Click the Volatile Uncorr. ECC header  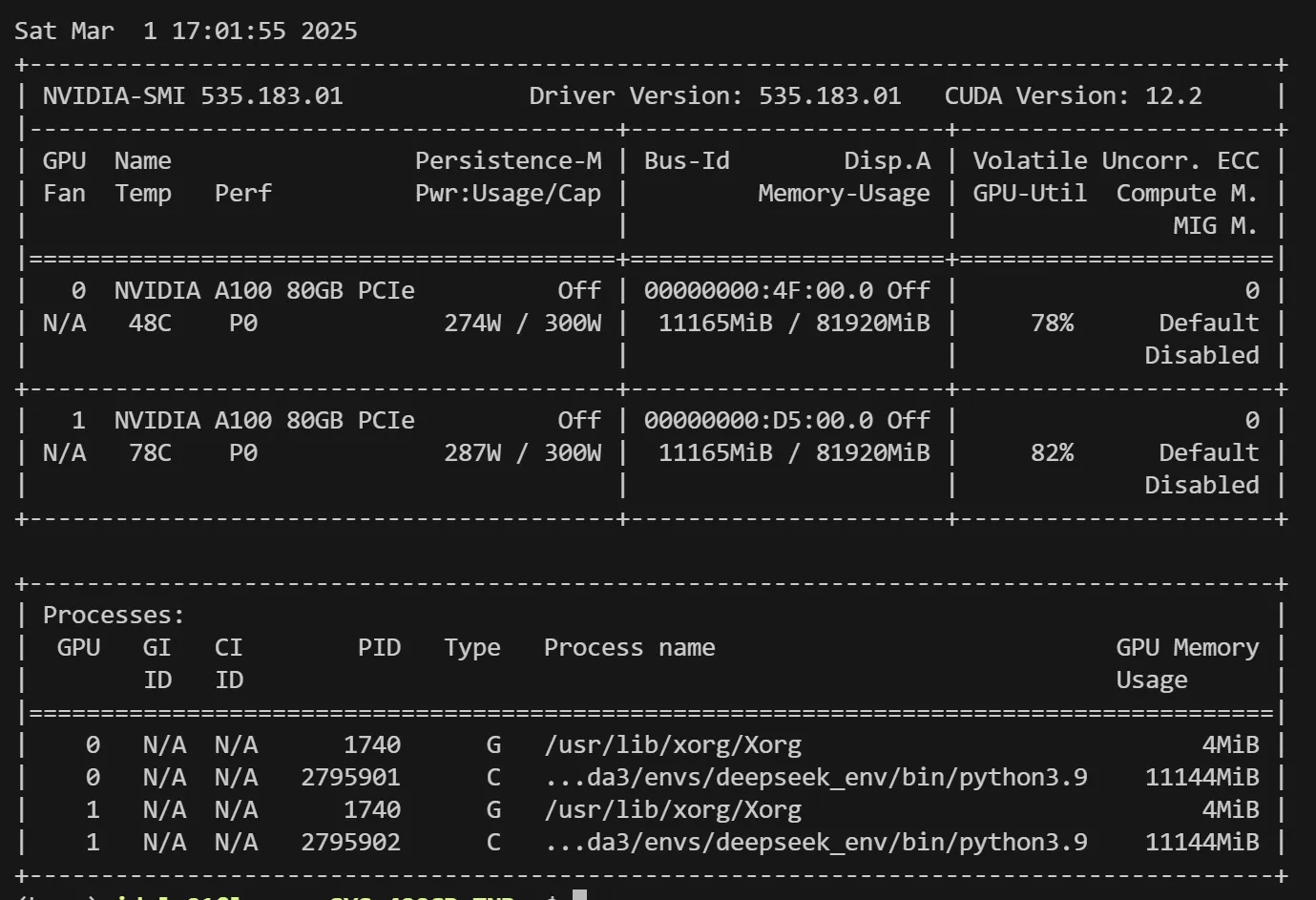tap(1116, 160)
